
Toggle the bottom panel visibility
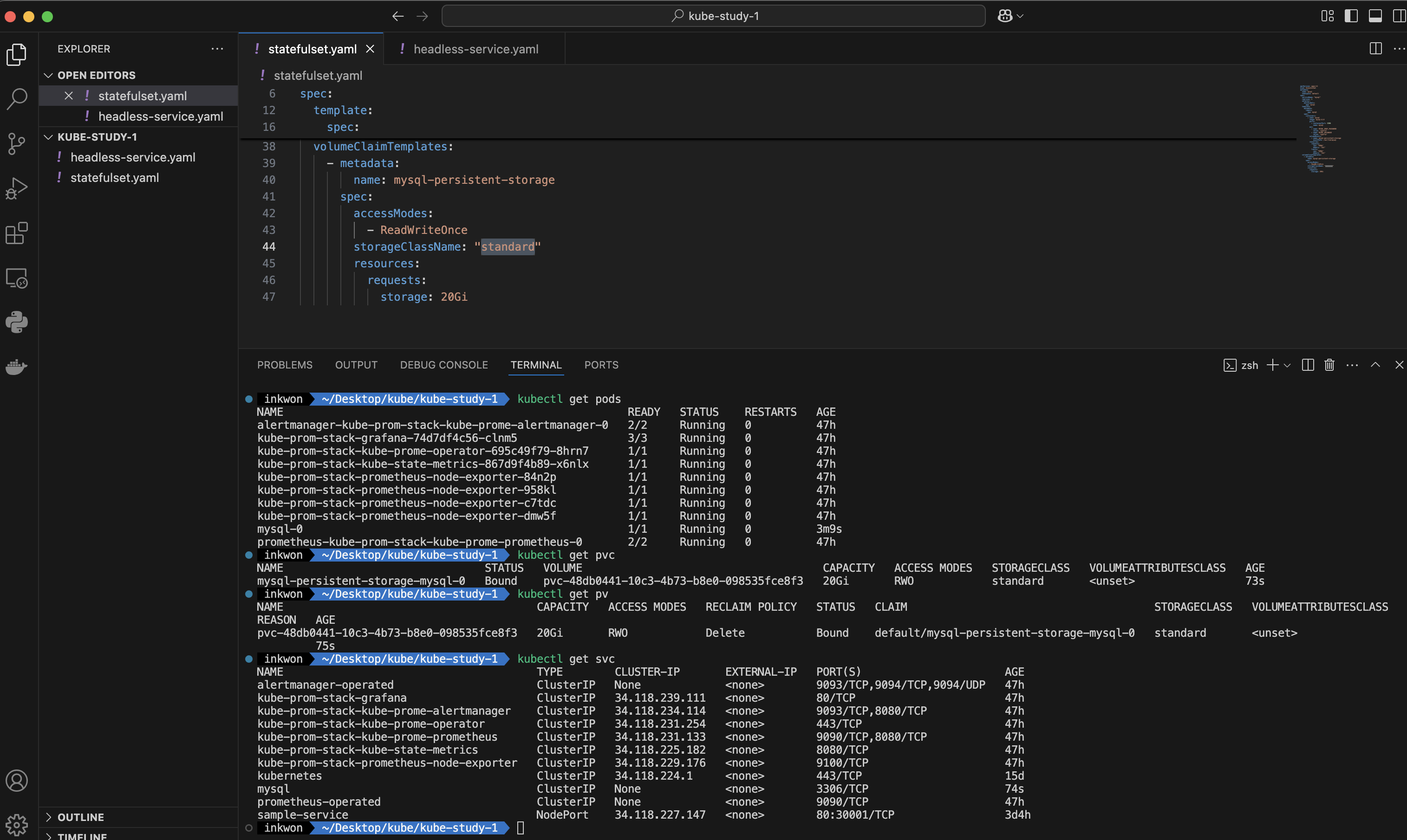coord(1375,16)
